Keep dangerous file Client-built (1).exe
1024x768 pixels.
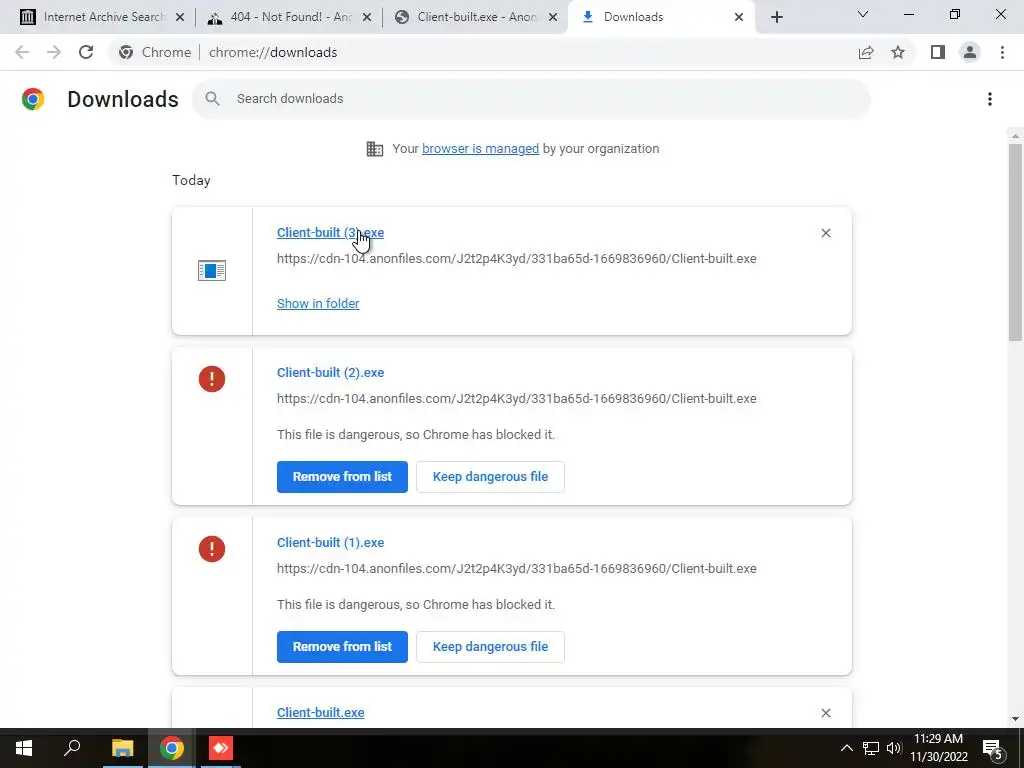(x=490, y=647)
